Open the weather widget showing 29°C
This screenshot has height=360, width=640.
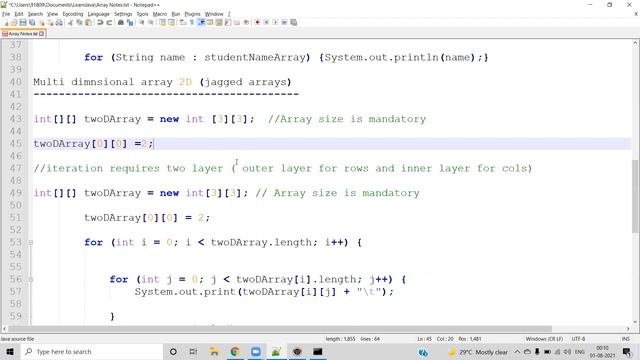478,352
